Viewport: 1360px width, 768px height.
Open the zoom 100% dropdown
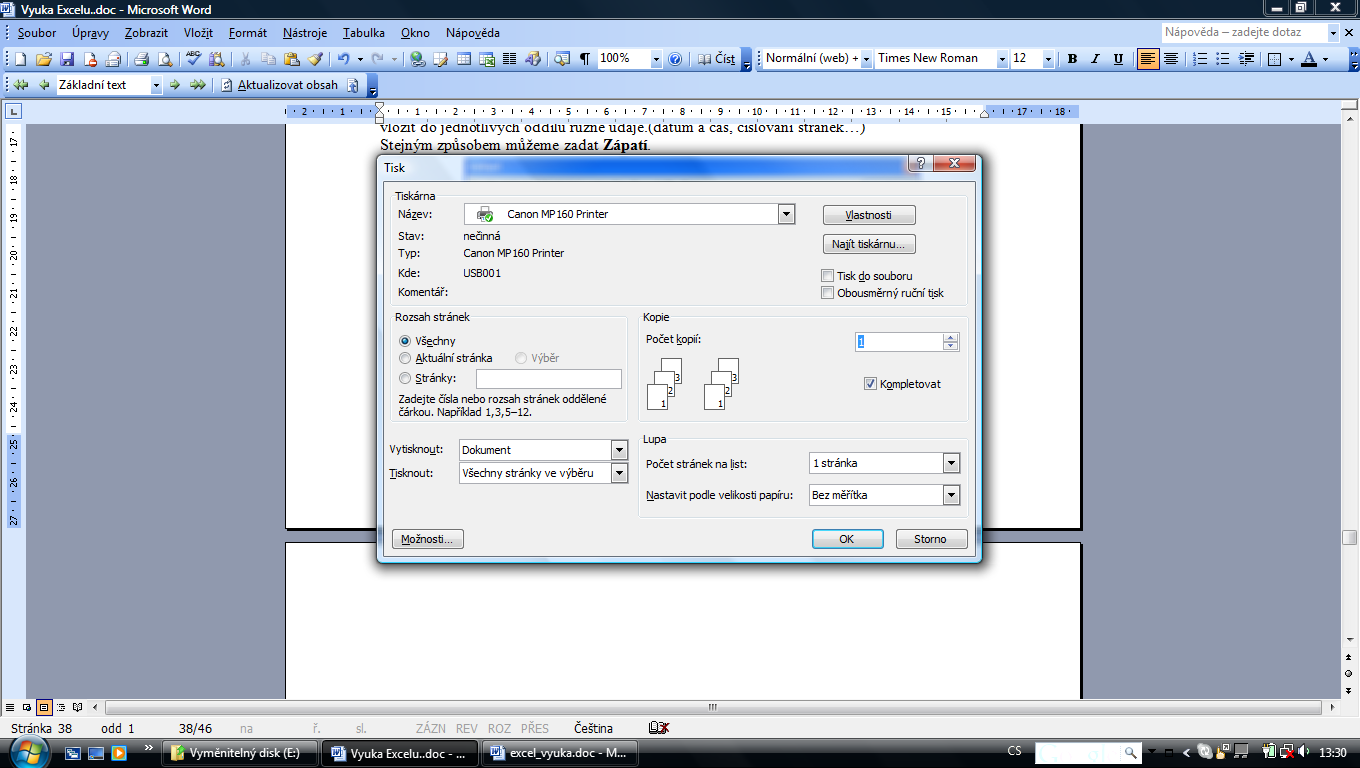[x=656, y=59]
